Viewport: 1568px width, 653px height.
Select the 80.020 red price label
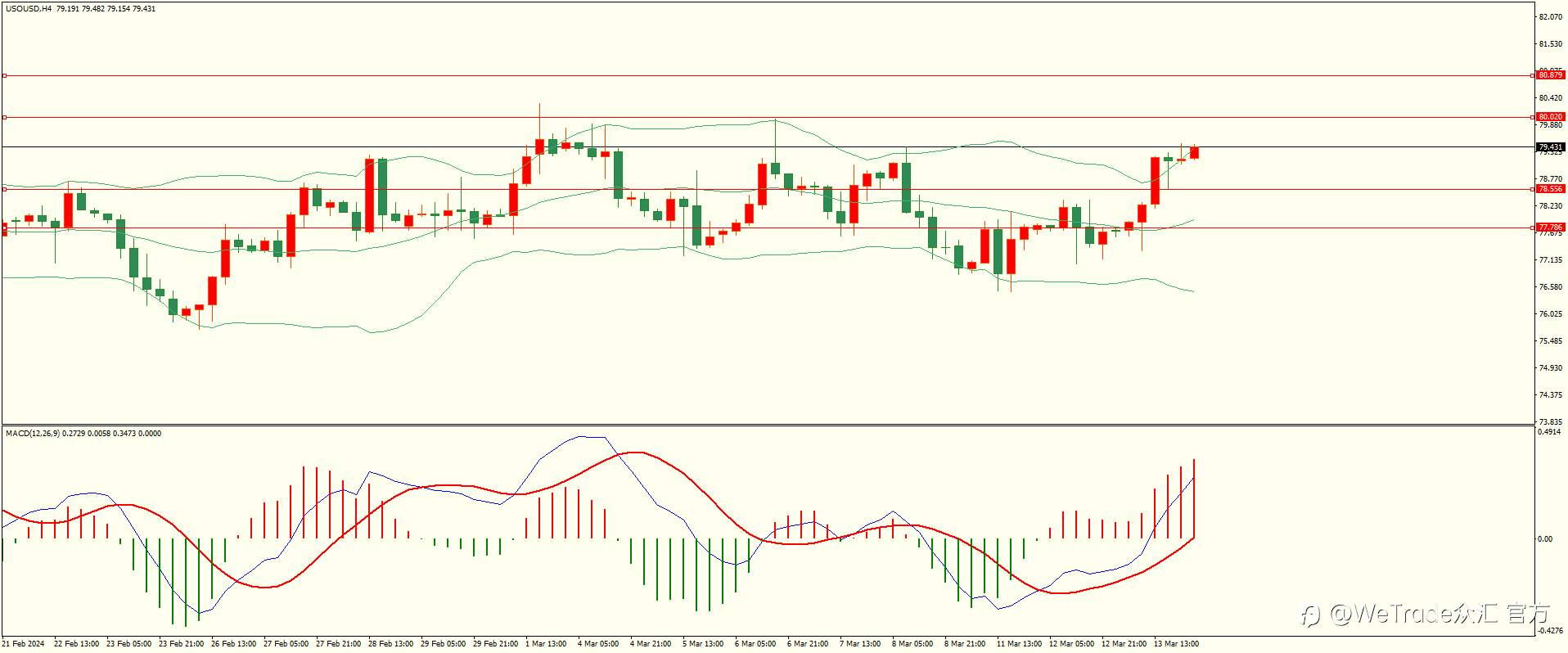click(x=1550, y=117)
